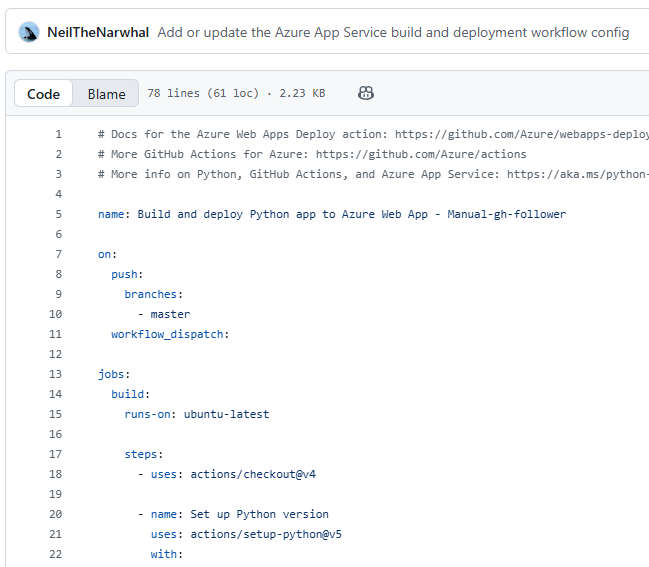The width and height of the screenshot is (649, 567).
Task: Click the 'runs-on: ubuntu-latest' line
Action: [x=197, y=414]
